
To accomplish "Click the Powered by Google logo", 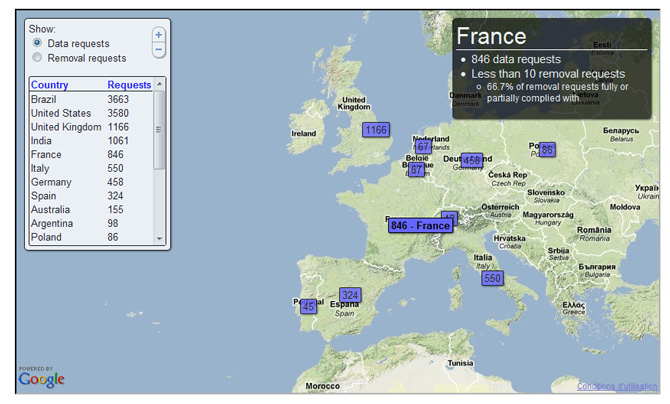I will [41, 377].
